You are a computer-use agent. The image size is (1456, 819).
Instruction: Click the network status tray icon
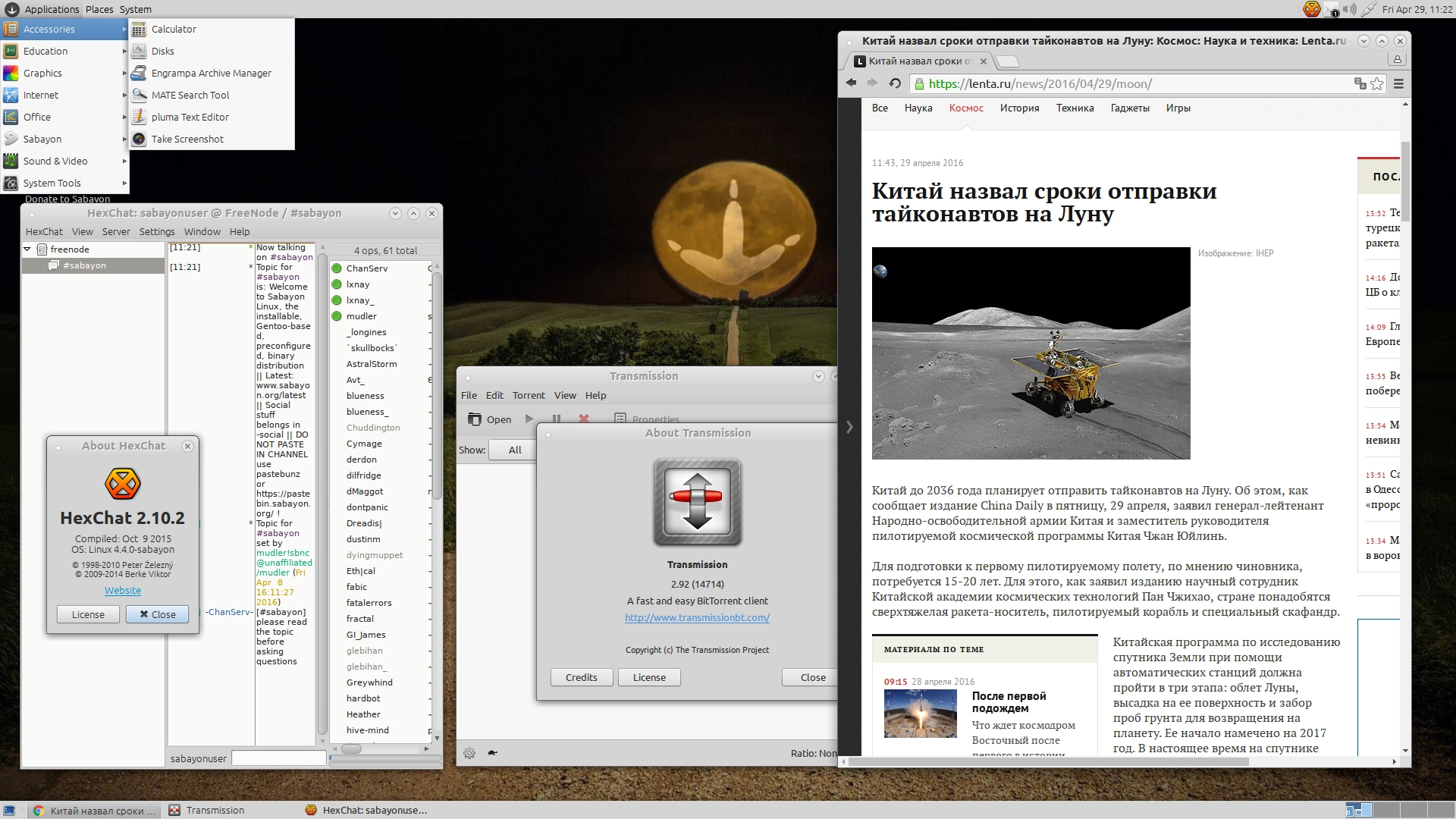[x=1369, y=9]
